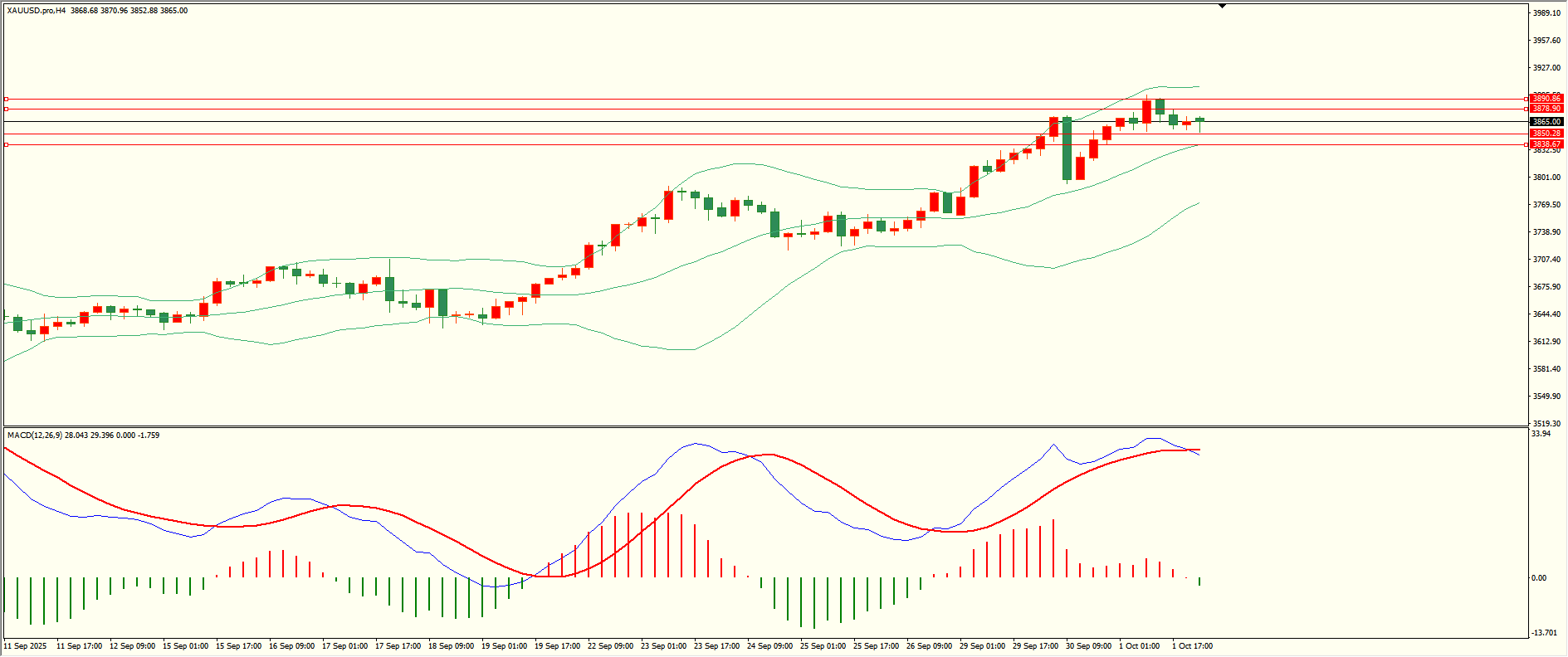Click the MACD(12,26,9) indicator label
The height and width of the screenshot is (657, 1568).
[33, 435]
